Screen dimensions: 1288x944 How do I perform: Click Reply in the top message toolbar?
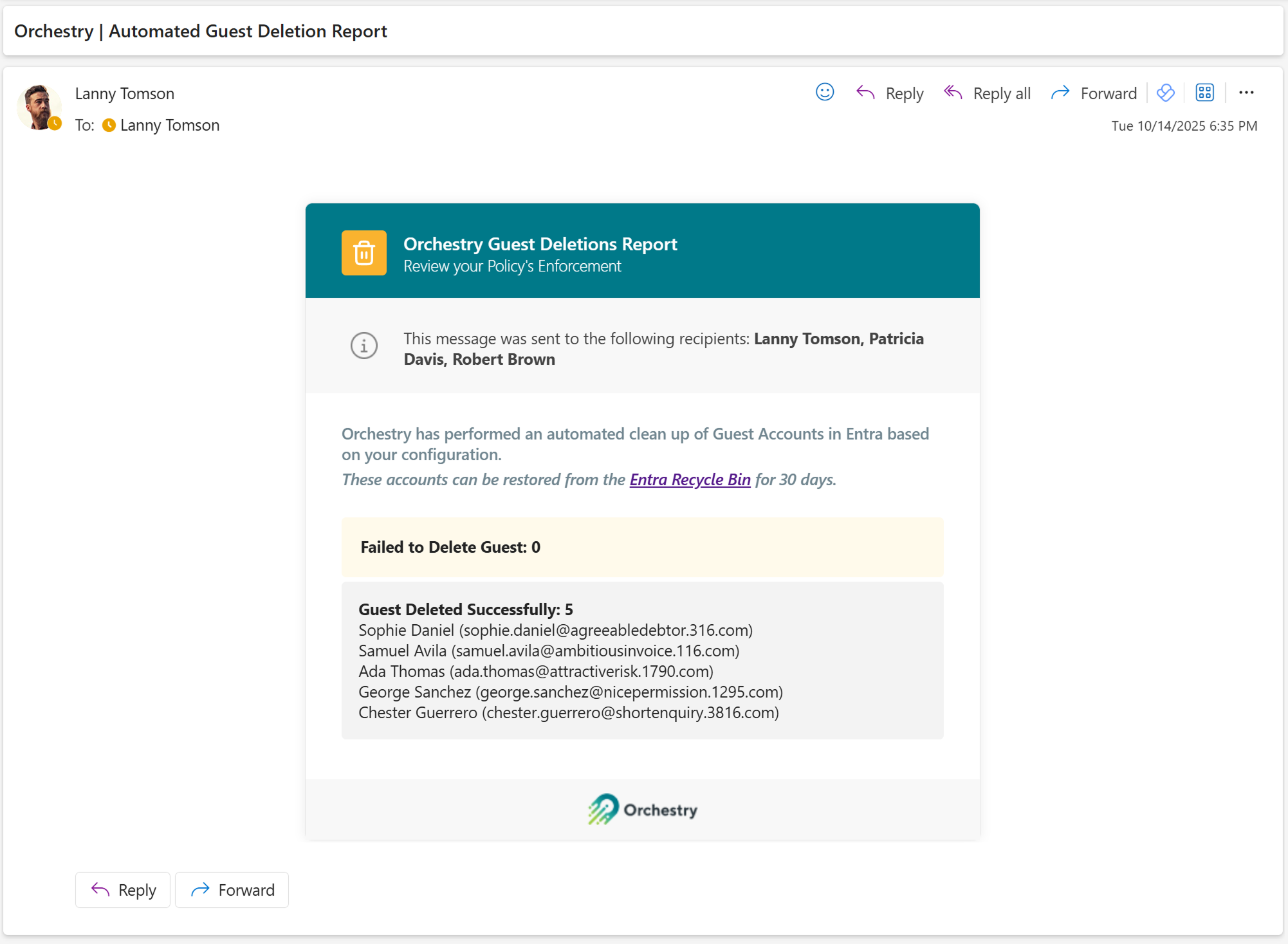pyautogui.click(x=890, y=93)
